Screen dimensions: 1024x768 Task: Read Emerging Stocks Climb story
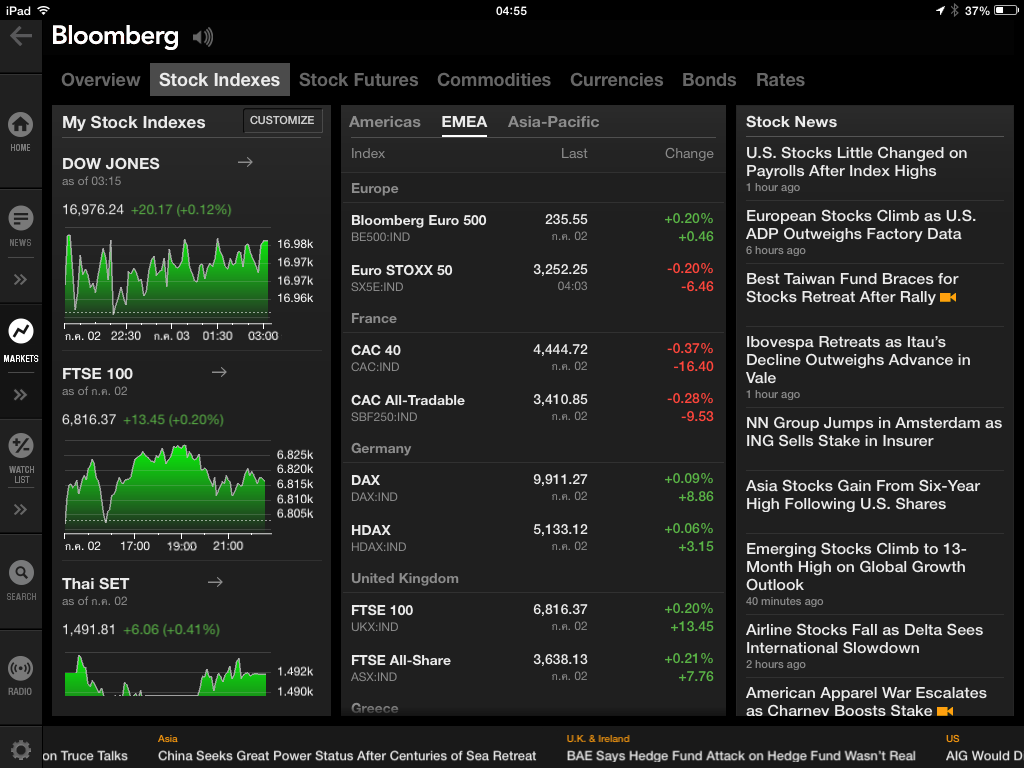pyautogui.click(x=874, y=574)
